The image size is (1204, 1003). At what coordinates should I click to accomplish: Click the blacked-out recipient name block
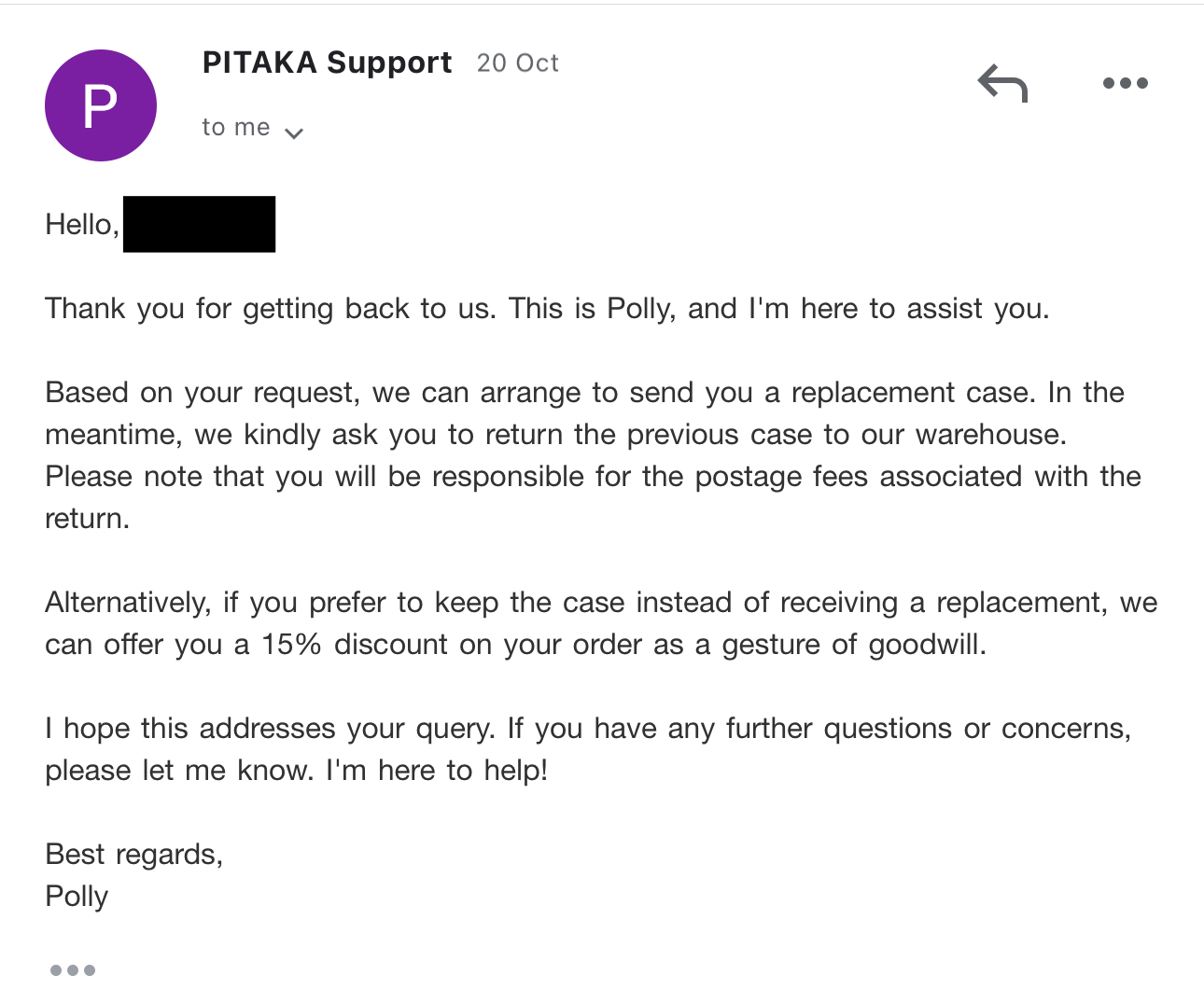[x=199, y=224]
